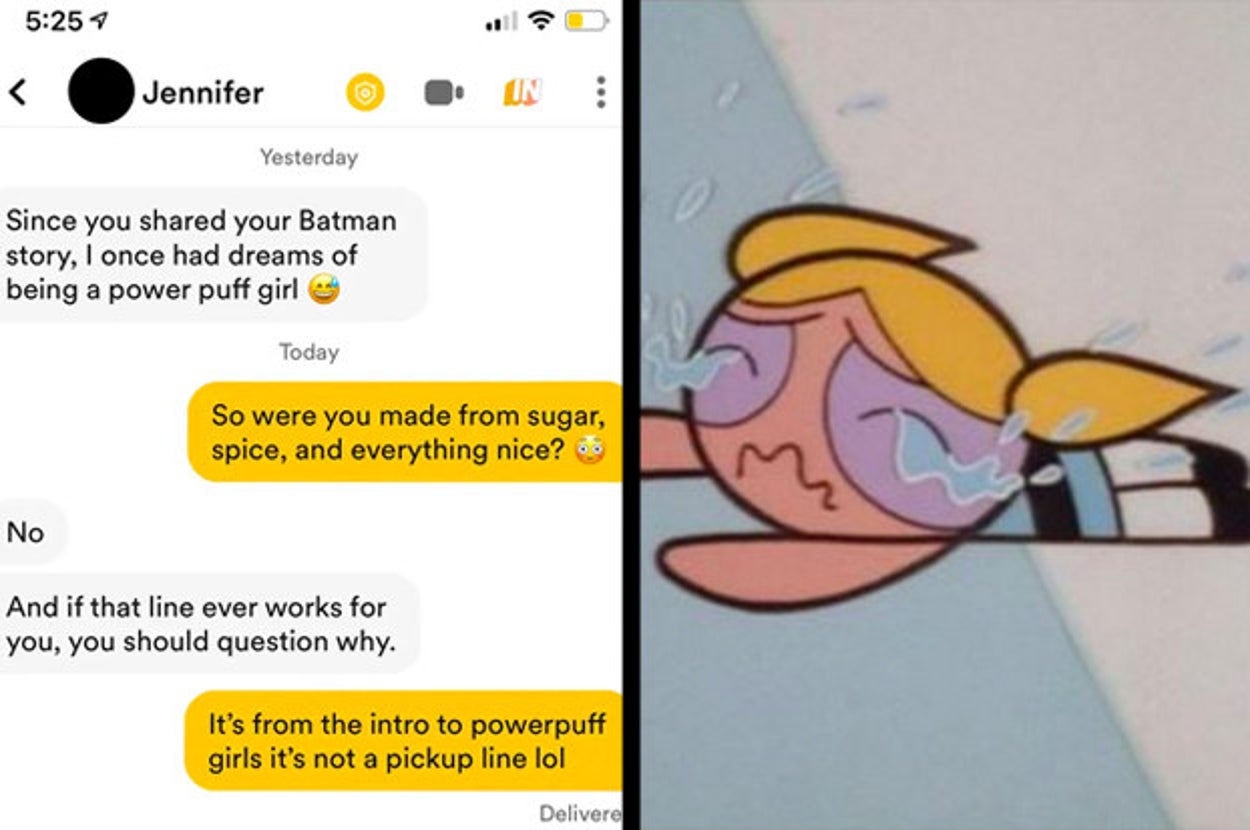Tap the location arrow beside the time
This screenshot has height=830, width=1250.
(x=100, y=20)
